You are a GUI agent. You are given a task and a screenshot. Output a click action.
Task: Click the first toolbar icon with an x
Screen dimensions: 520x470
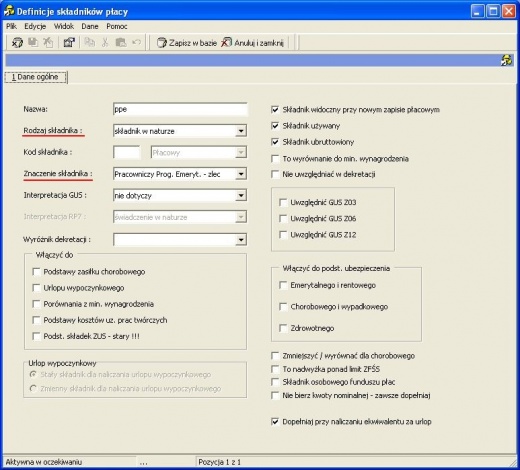(17, 42)
